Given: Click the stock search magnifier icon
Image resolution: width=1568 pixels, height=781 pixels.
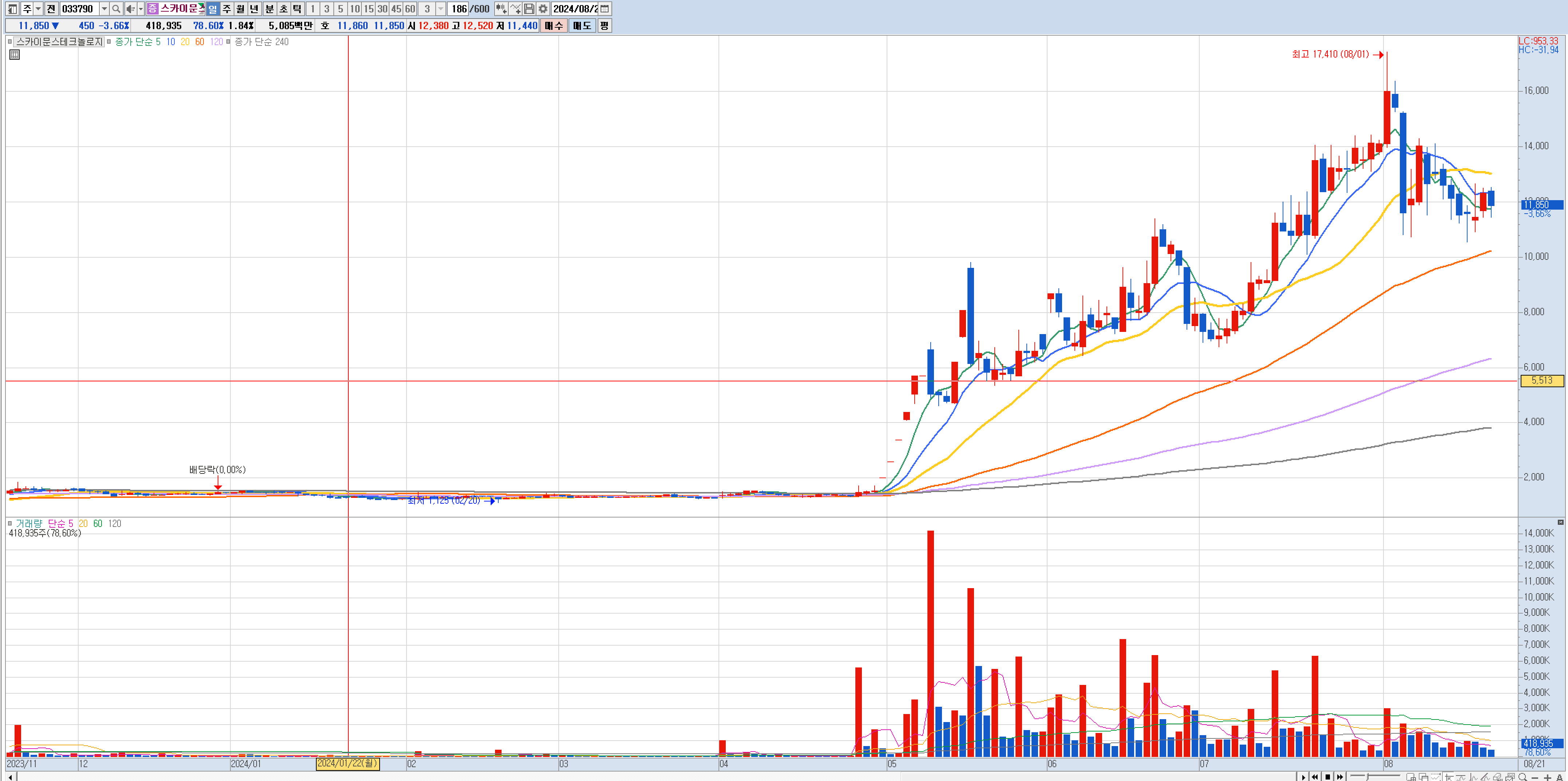Looking at the screenshot, I should [x=116, y=8].
